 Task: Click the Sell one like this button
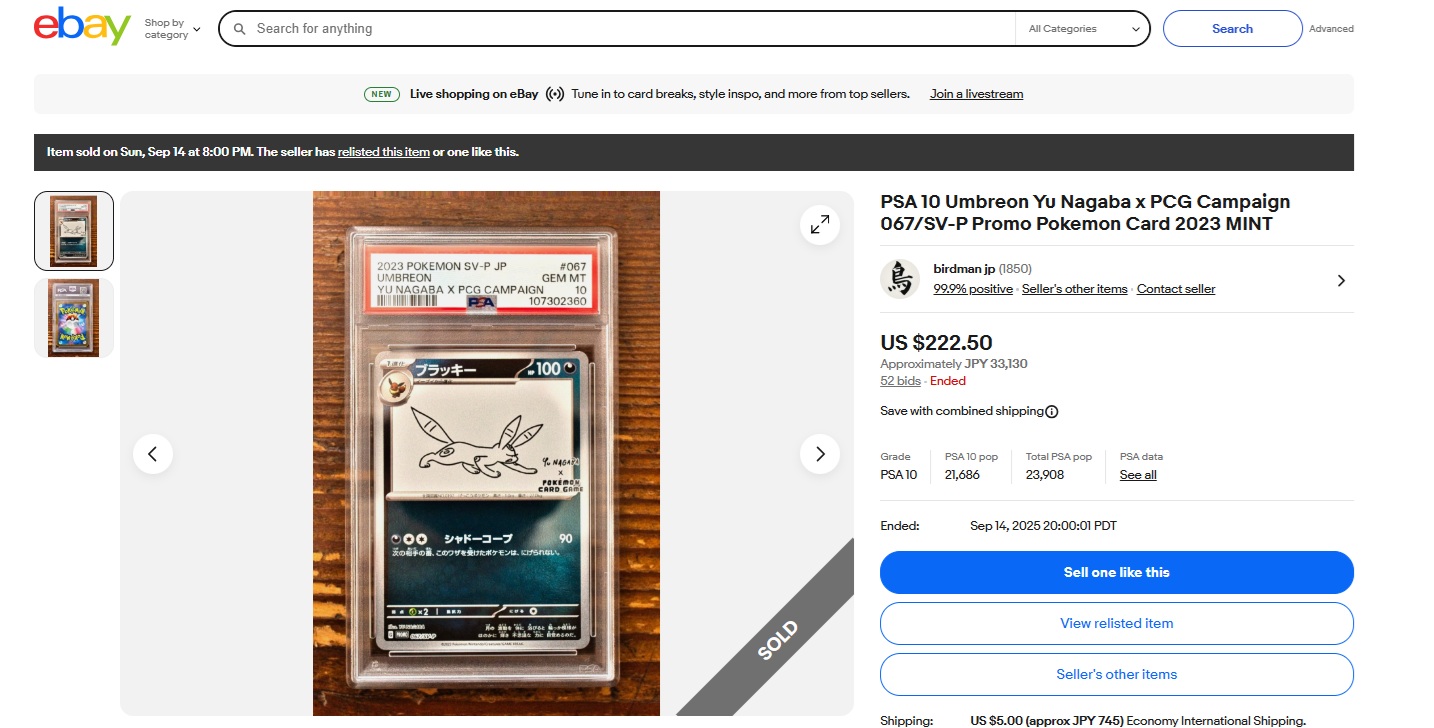click(1116, 573)
